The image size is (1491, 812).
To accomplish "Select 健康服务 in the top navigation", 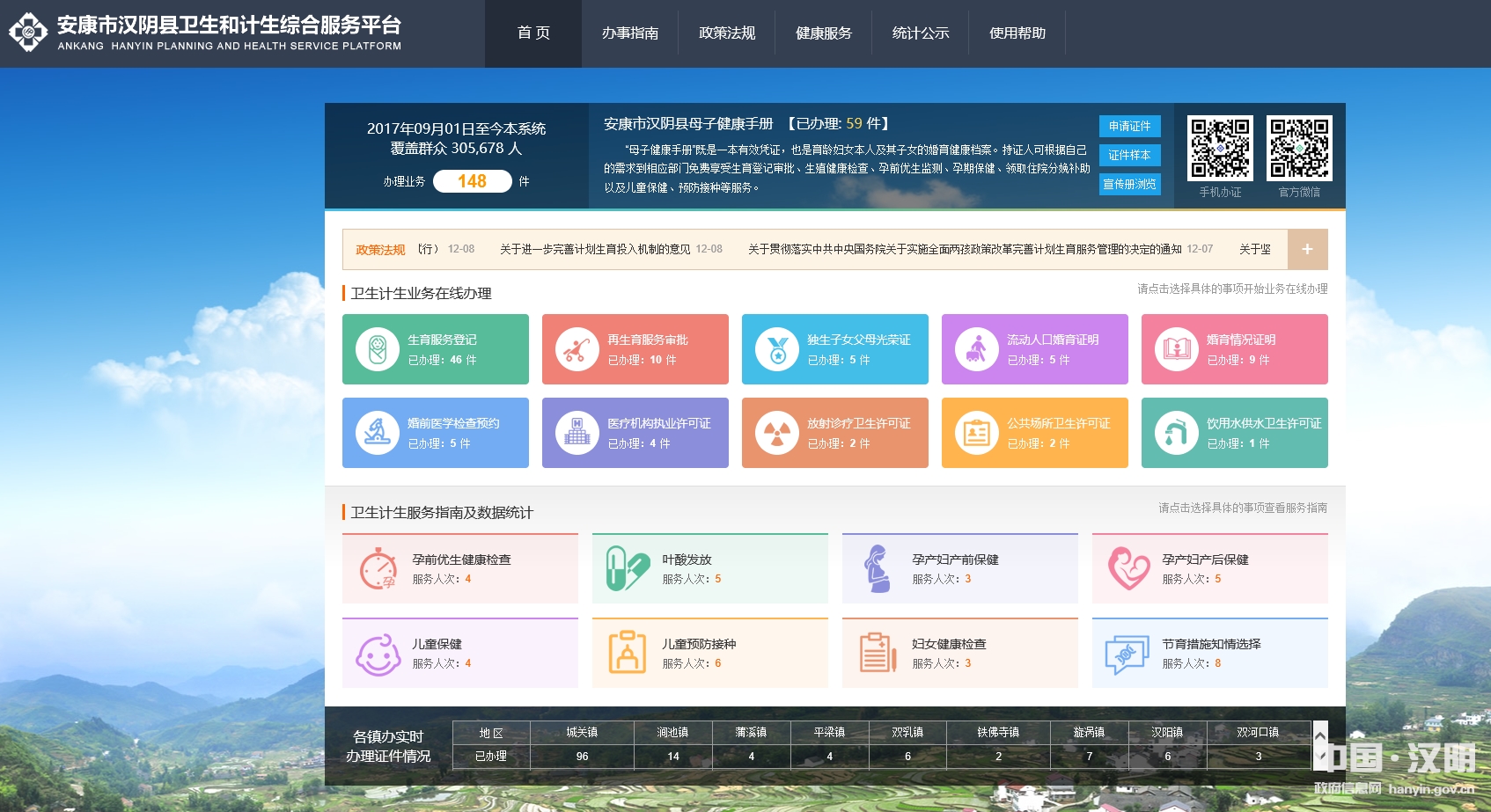I will [x=824, y=33].
